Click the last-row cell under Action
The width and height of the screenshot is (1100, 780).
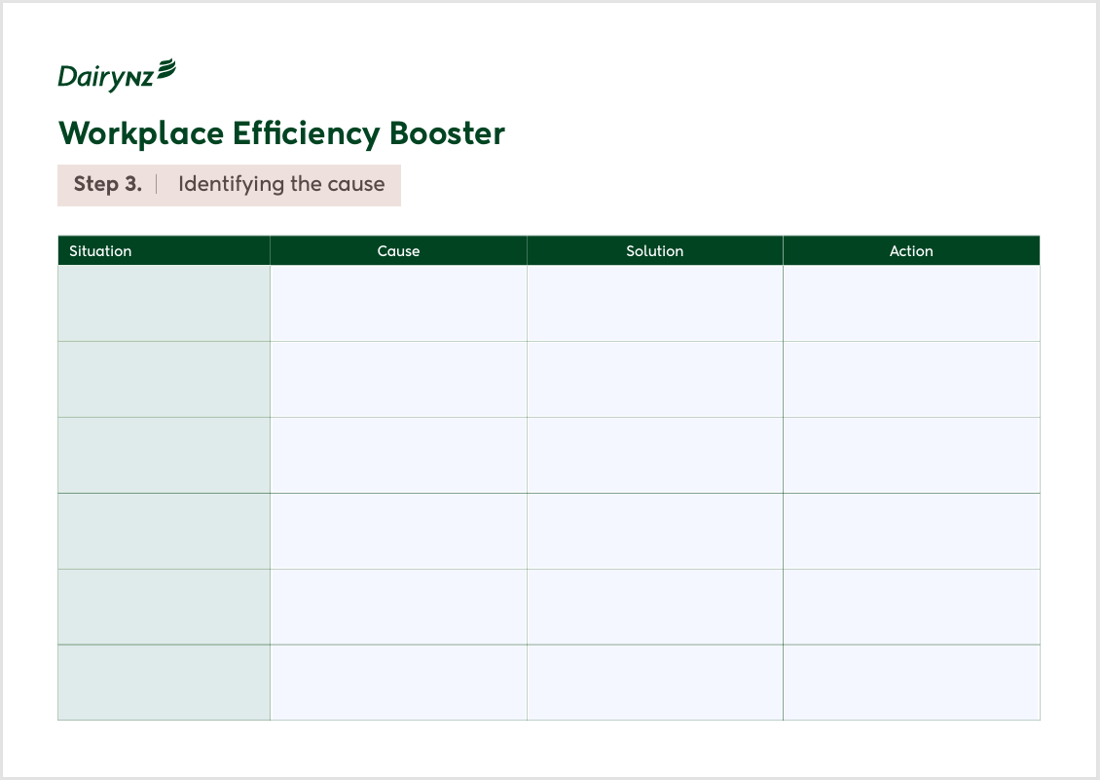click(911, 682)
